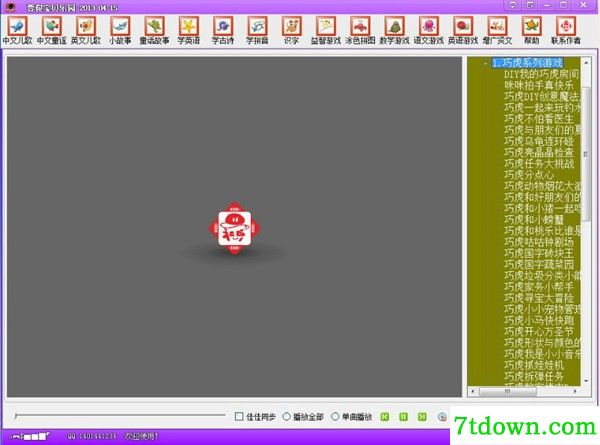Toggle the 佳佳同步 checkbox
Image resolution: width=600 pixels, height=445 pixels.
pyautogui.click(x=239, y=416)
